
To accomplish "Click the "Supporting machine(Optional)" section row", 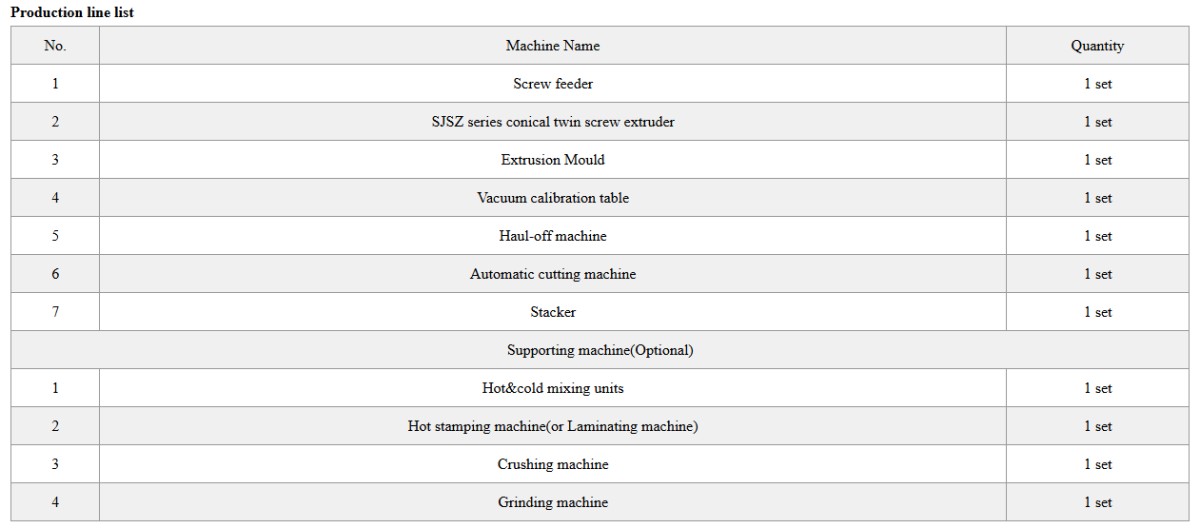I will (x=600, y=350).
